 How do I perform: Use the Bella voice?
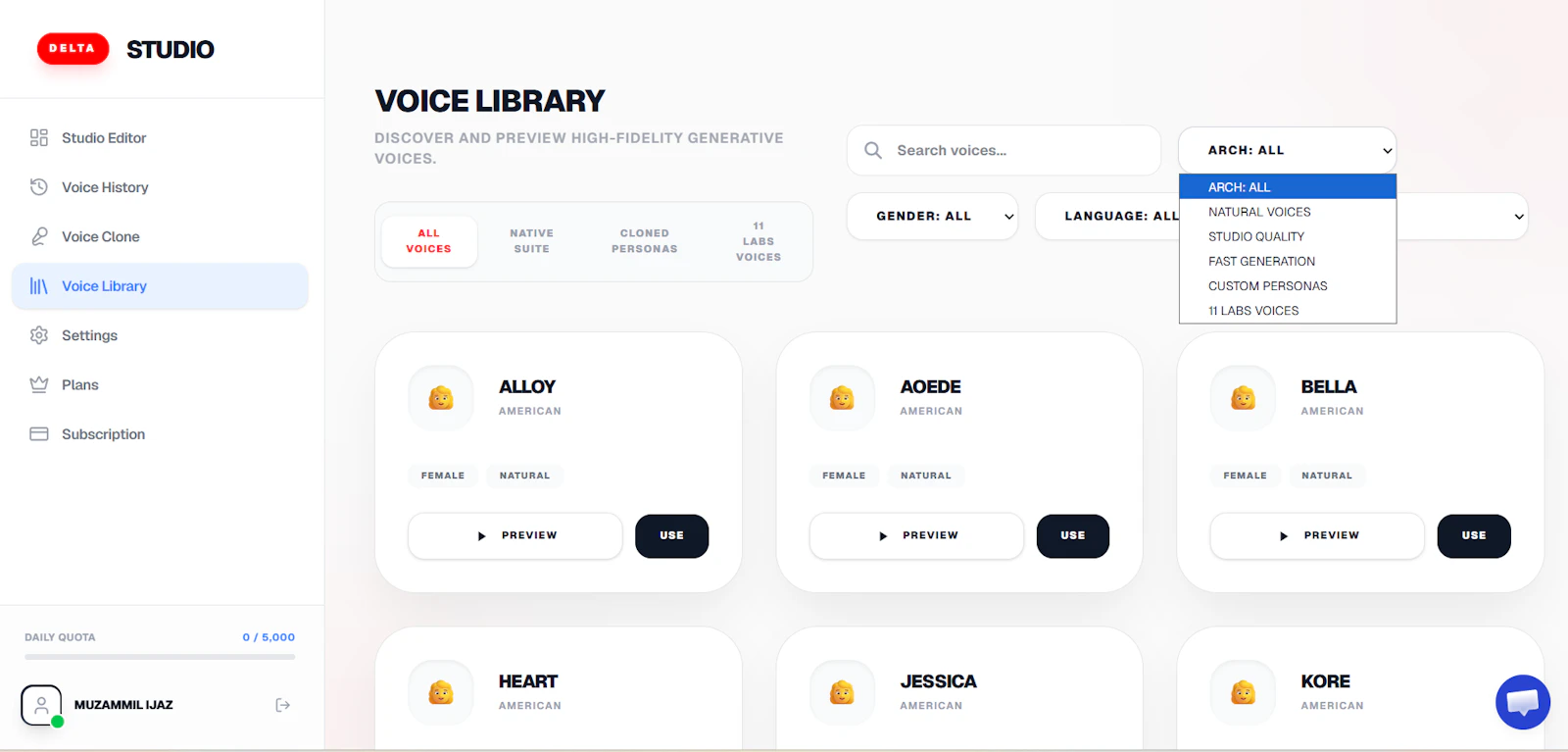pyautogui.click(x=1474, y=536)
